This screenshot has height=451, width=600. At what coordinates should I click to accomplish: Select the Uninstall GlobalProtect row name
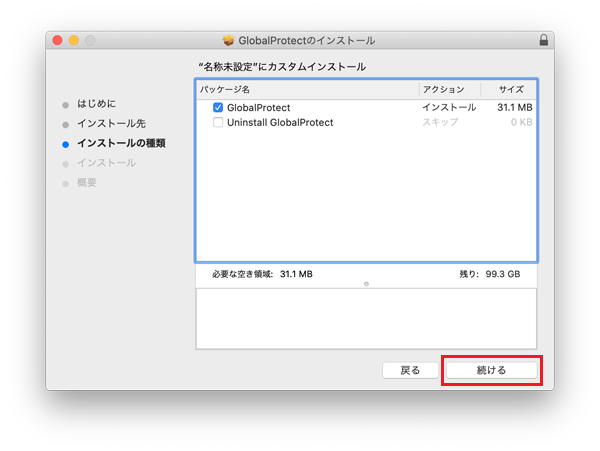point(280,122)
